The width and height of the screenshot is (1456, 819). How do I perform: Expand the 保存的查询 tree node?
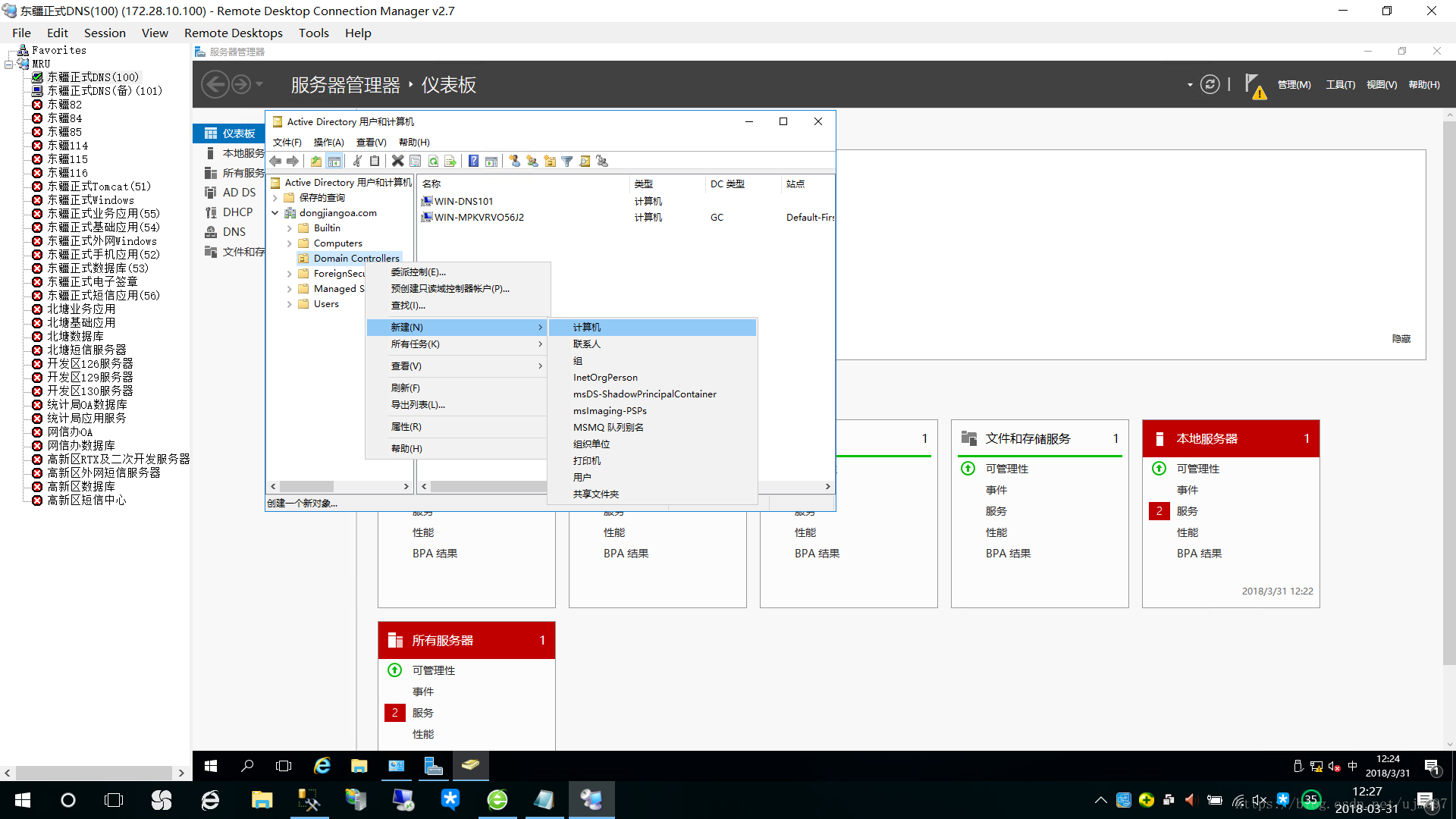[275, 198]
